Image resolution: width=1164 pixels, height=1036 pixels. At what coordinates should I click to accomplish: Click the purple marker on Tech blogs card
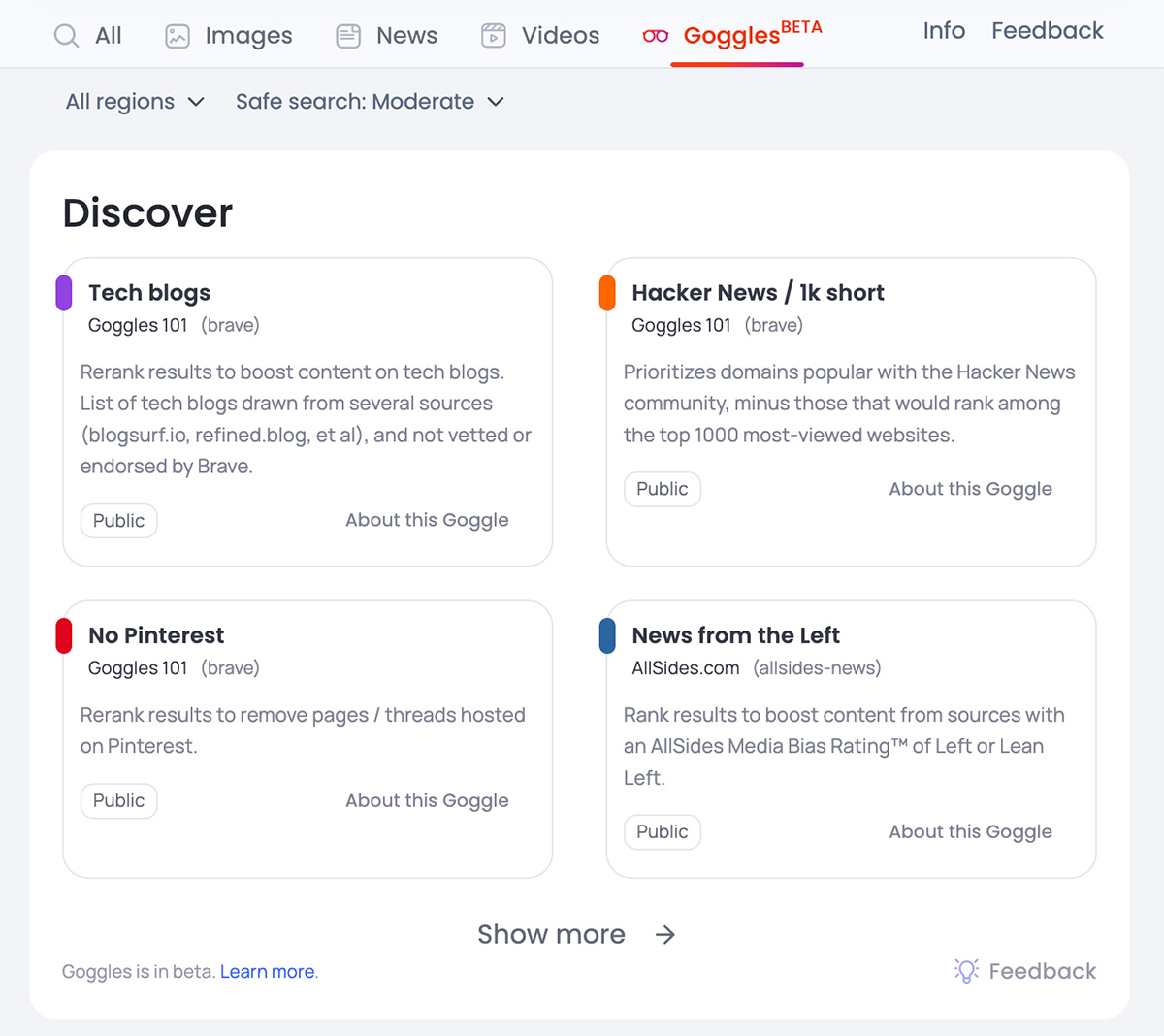[64, 293]
